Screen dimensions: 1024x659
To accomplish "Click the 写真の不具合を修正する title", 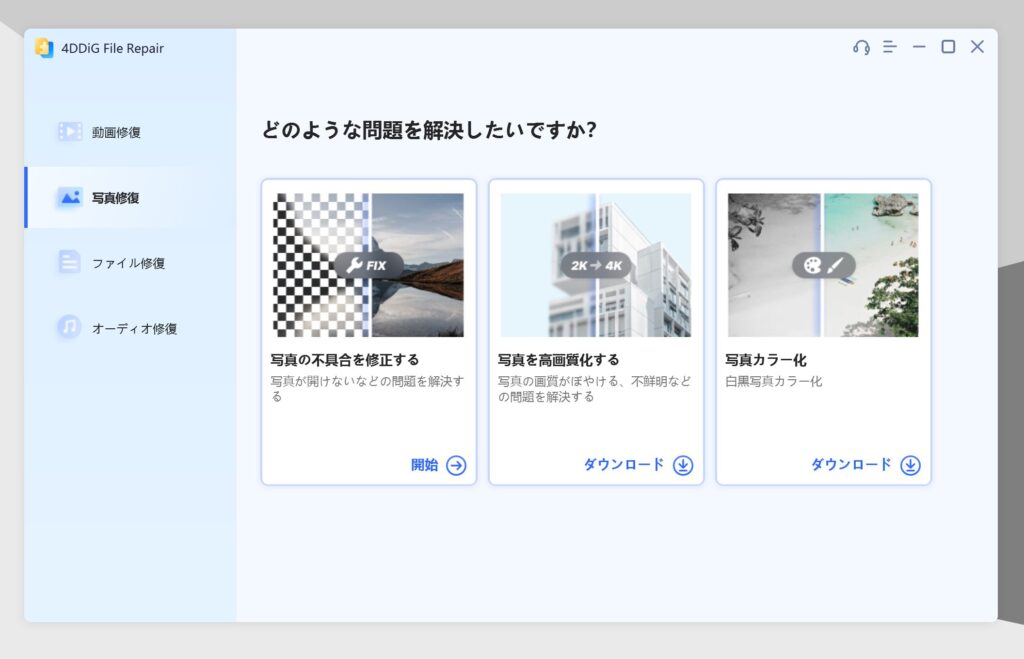I will click(345, 360).
